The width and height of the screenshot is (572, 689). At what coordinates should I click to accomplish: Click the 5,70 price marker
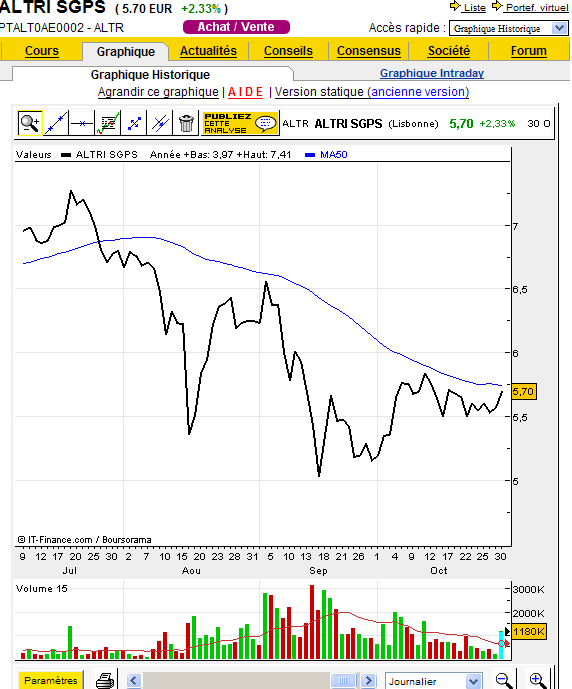pyautogui.click(x=524, y=392)
